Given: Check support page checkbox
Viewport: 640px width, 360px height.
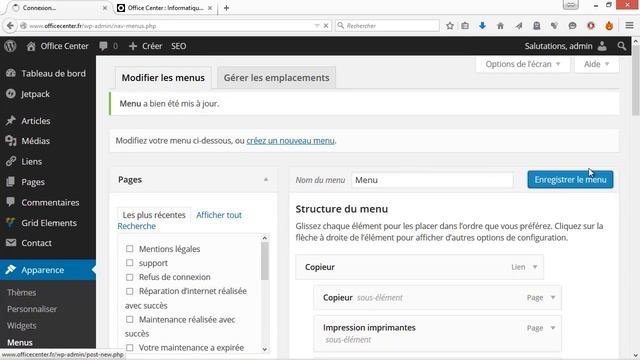Looking at the screenshot, I should pyautogui.click(x=129, y=263).
